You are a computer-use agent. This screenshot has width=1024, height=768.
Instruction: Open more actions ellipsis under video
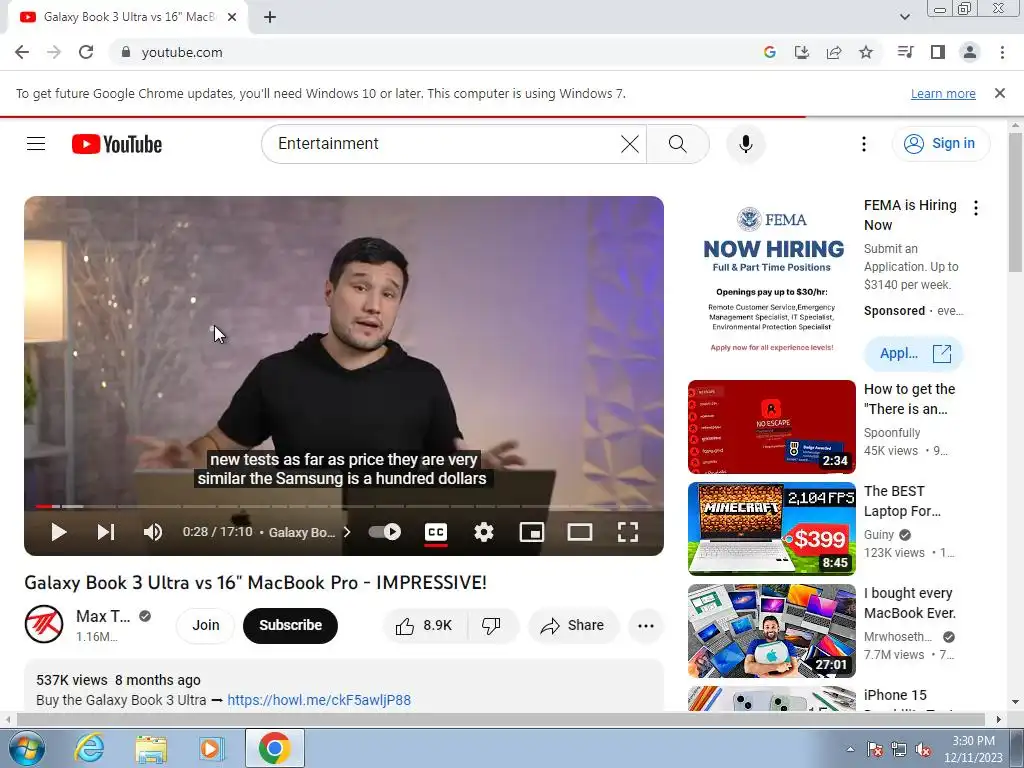pyautogui.click(x=645, y=626)
